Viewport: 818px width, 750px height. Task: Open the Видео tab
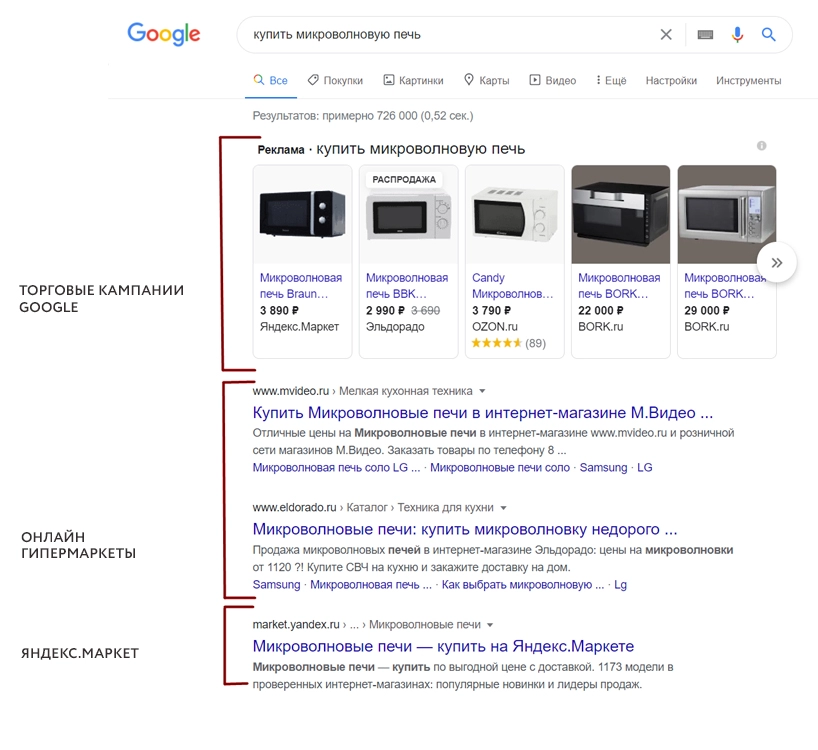pos(552,80)
